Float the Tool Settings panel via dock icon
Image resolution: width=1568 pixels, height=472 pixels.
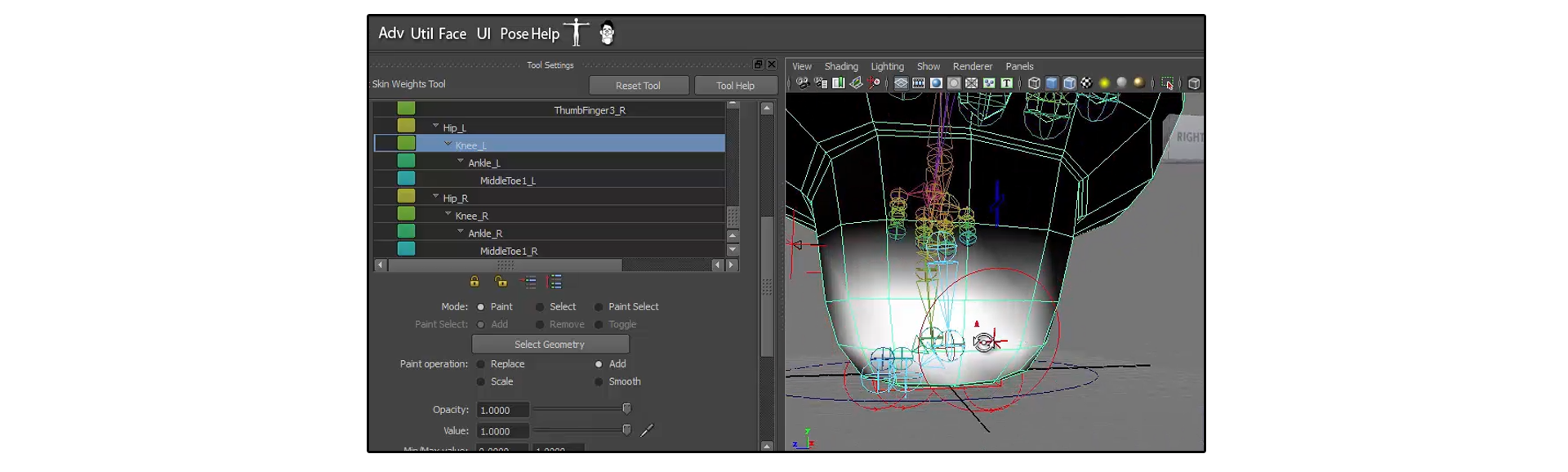pos(758,65)
